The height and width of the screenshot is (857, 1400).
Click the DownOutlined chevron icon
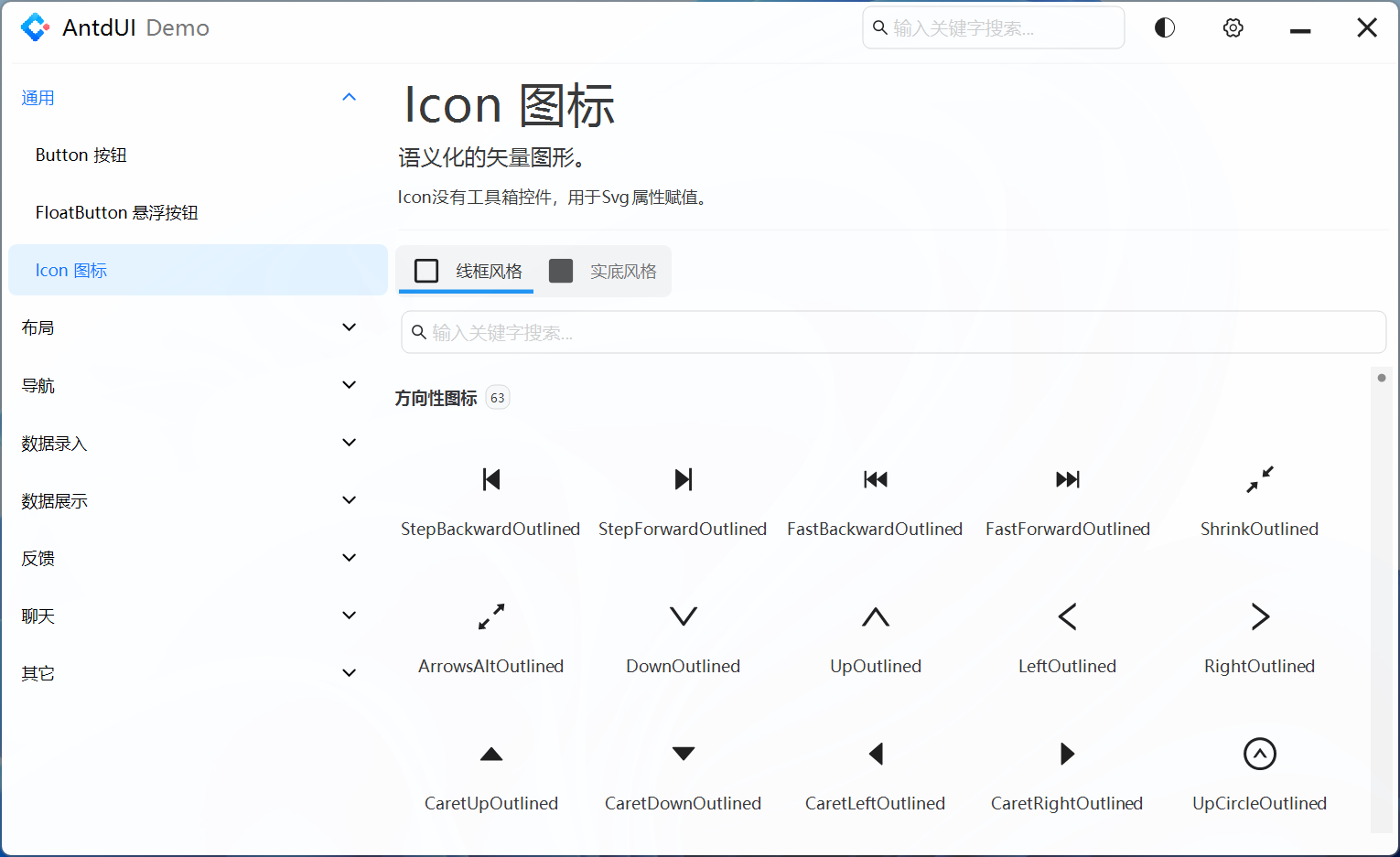683,616
